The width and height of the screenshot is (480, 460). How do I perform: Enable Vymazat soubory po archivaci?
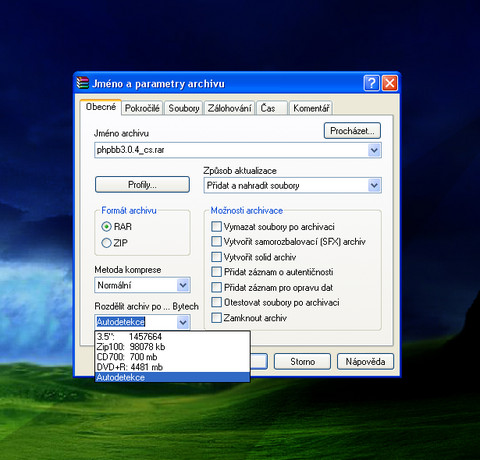[x=216, y=227]
